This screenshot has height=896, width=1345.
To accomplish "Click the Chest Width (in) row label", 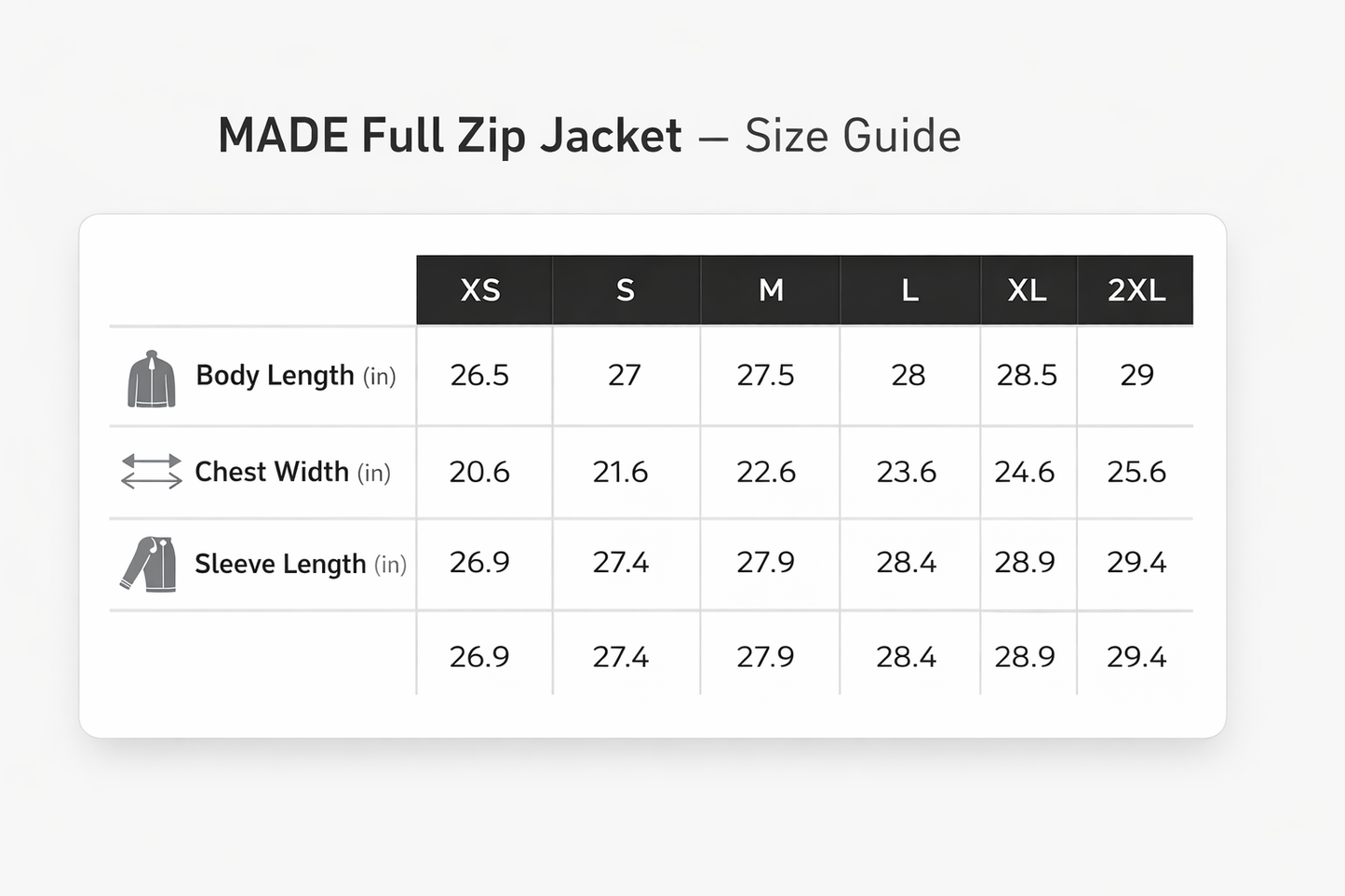I will [292, 472].
